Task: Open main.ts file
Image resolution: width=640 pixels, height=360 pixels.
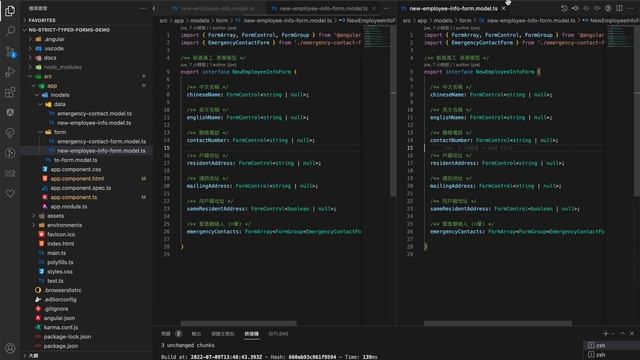Action: (56, 253)
